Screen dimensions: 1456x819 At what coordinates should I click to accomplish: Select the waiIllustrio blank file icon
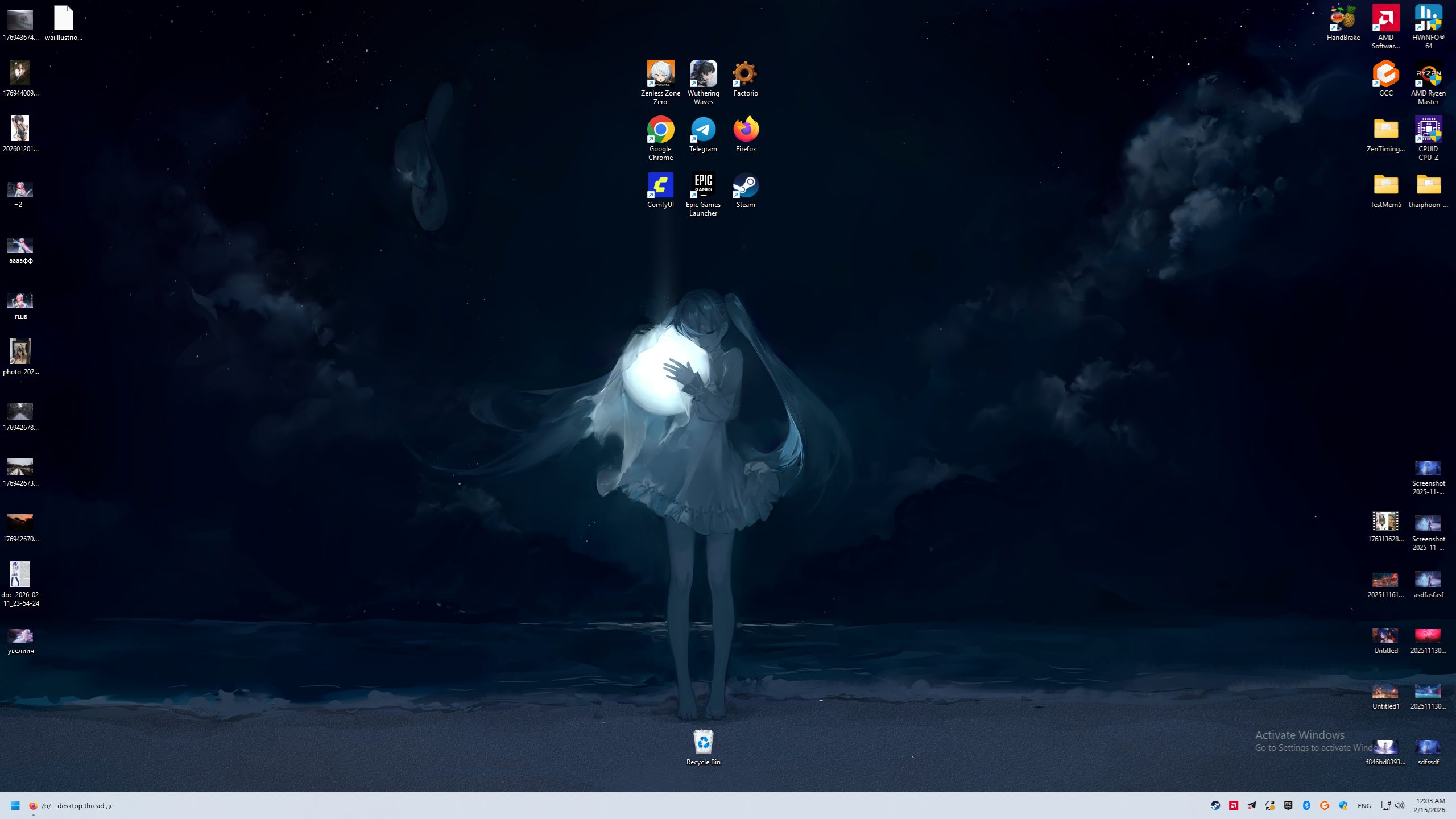point(64,19)
